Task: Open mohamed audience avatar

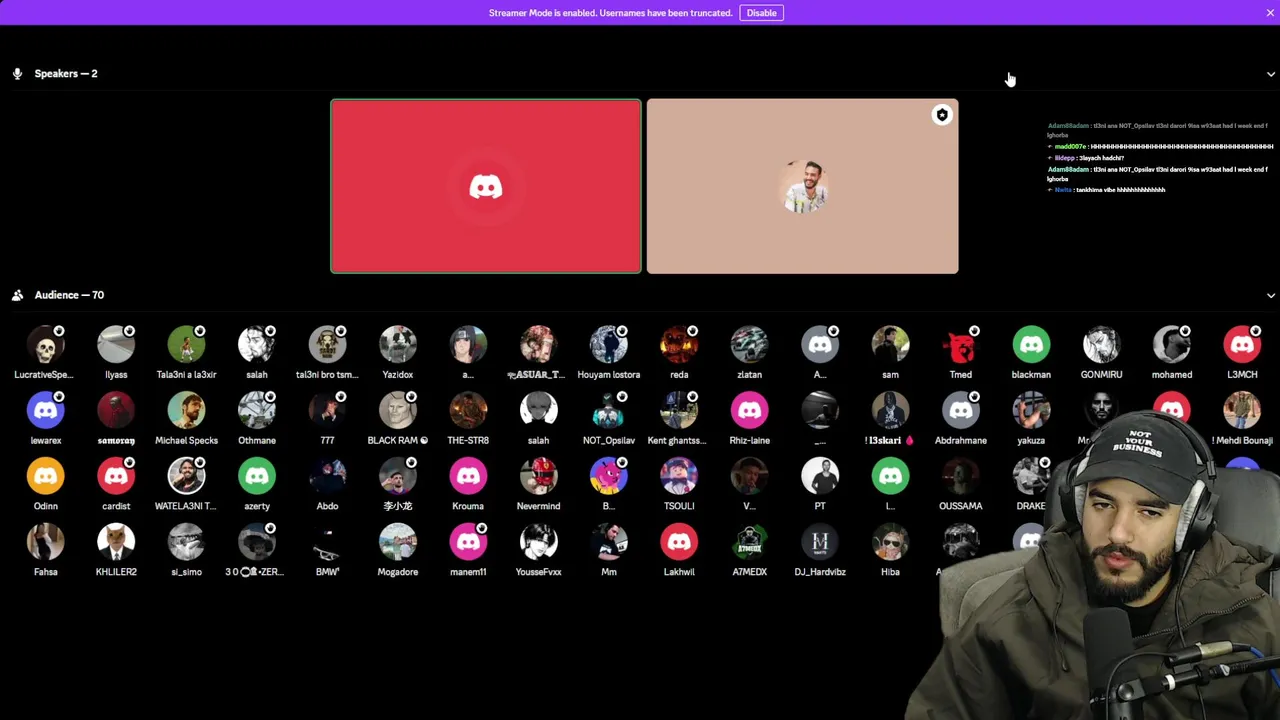Action: pyautogui.click(x=1172, y=345)
